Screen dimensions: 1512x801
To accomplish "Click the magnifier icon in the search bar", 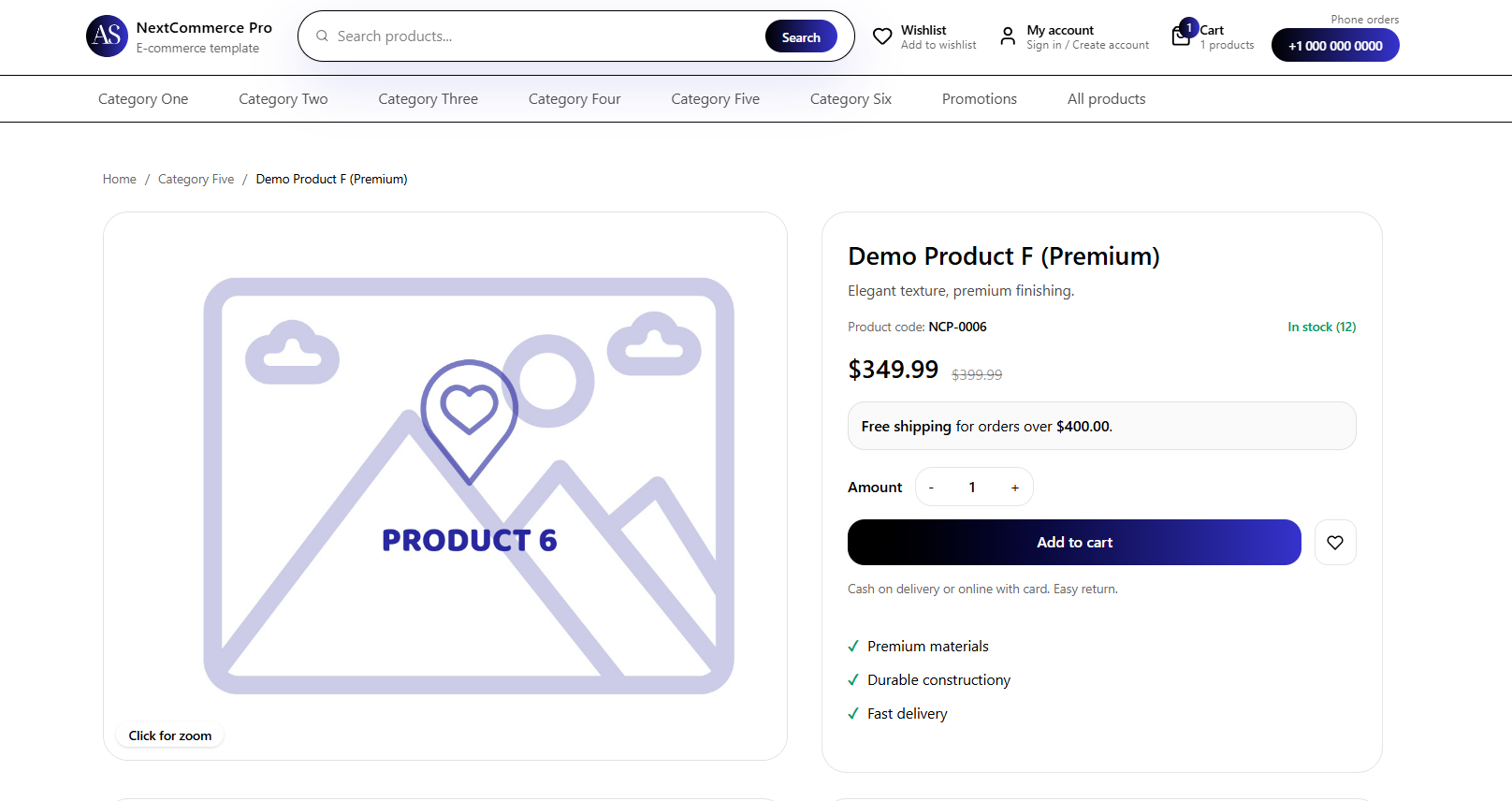I will (x=322, y=36).
